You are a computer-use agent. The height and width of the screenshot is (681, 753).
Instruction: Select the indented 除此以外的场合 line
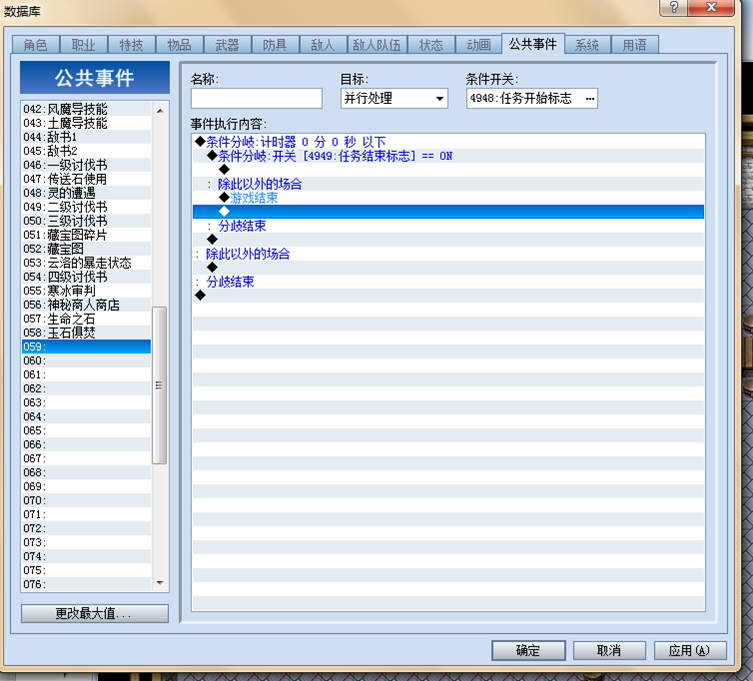[x=449, y=183]
